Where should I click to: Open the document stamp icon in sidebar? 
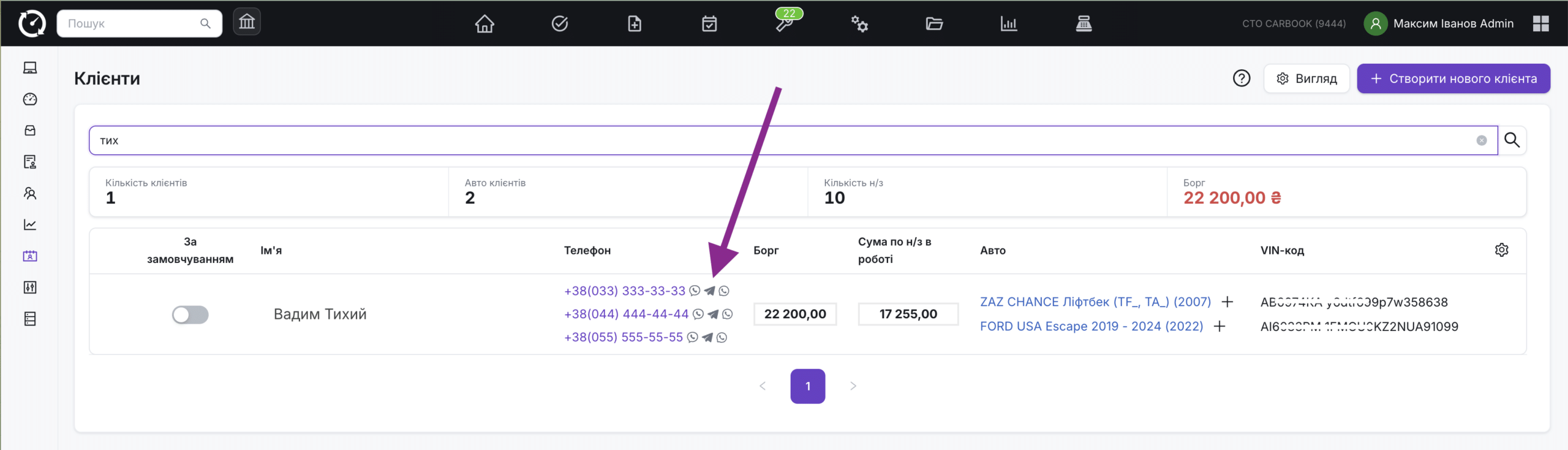point(30,162)
